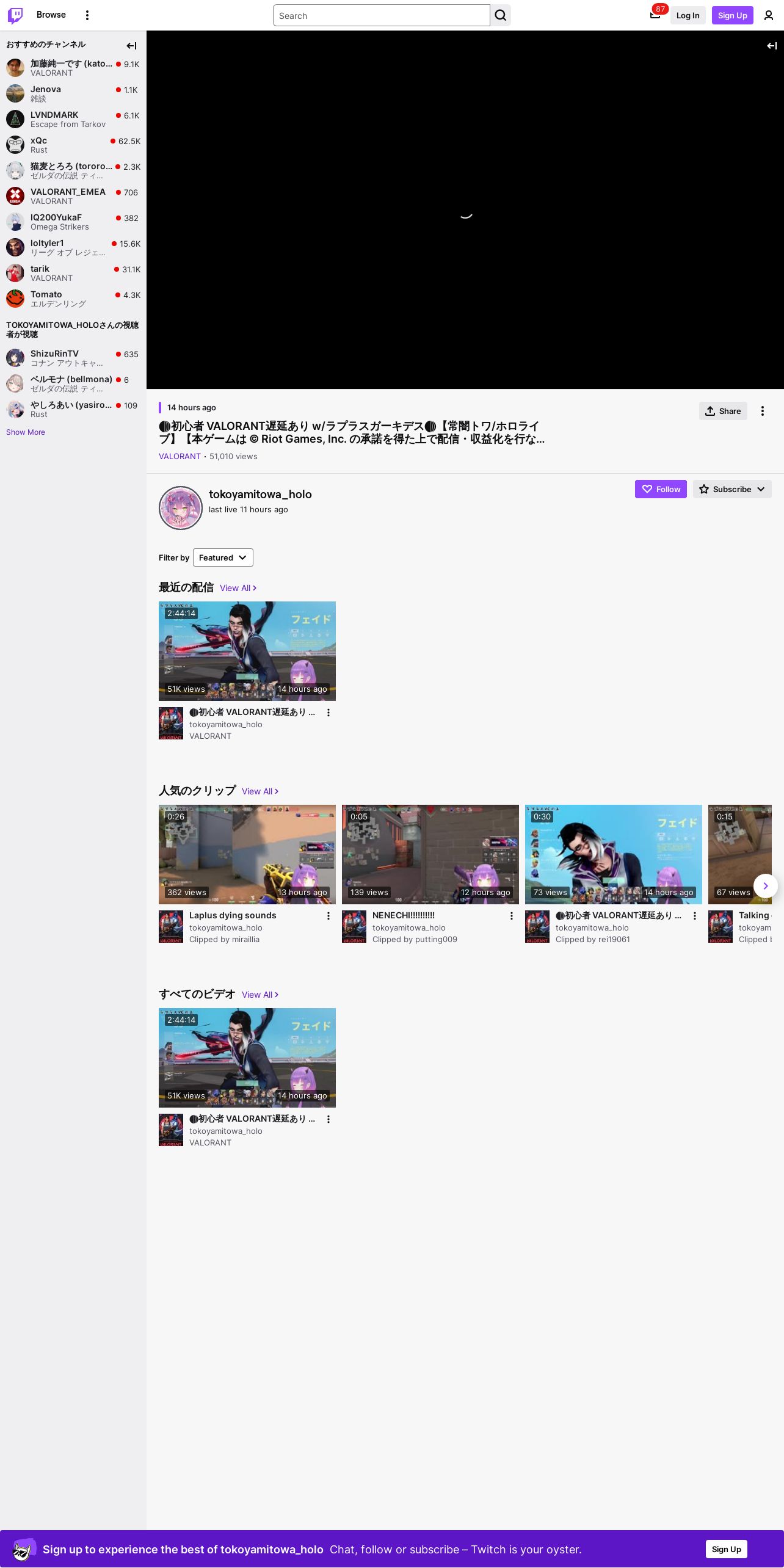Click the VALORANT category link under title
Screen dimensions: 784x1568
[180, 457]
